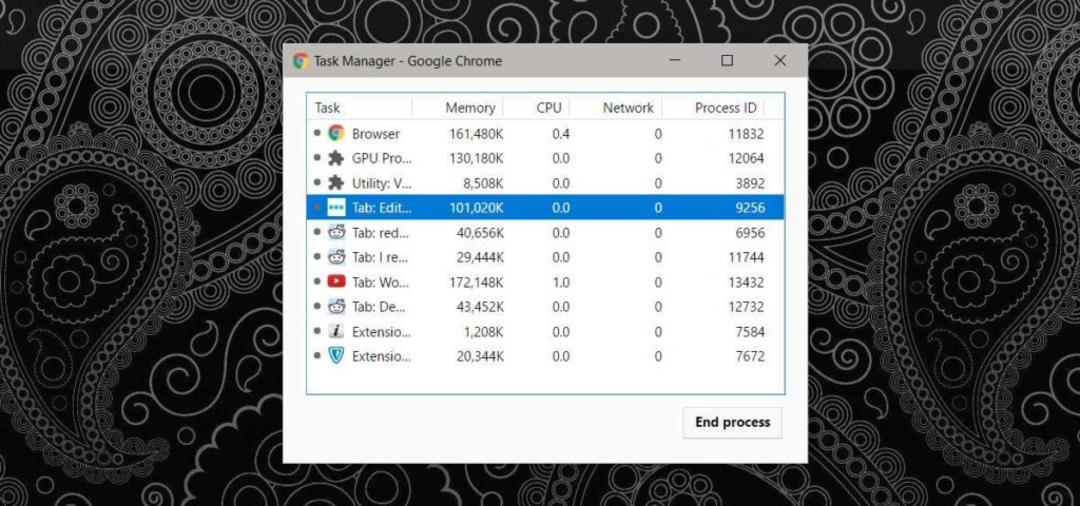Click the puzzle icon for Utility row
1080x506 pixels.
click(x=336, y=182)
